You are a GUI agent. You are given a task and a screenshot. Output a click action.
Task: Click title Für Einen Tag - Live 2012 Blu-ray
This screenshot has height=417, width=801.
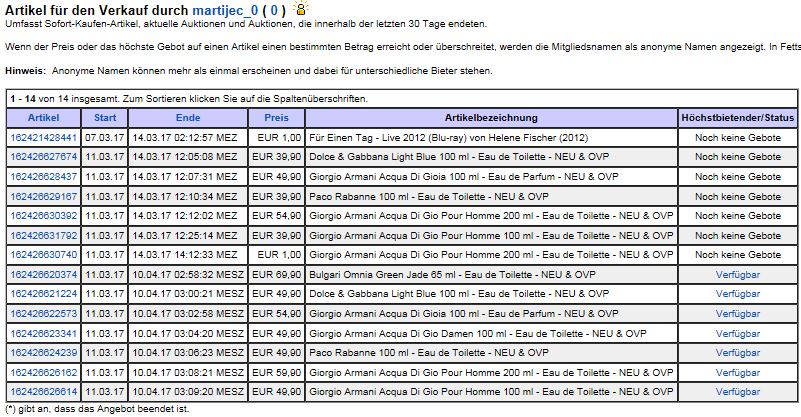(x=449, y=137)
